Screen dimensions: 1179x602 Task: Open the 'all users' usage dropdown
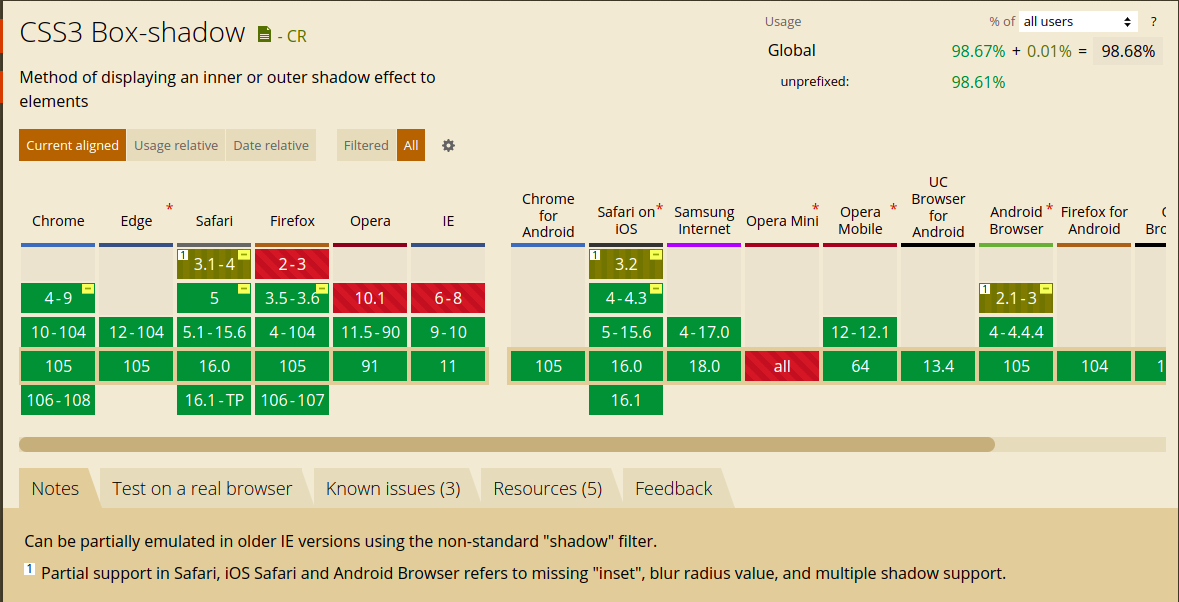coord(1078,22)
